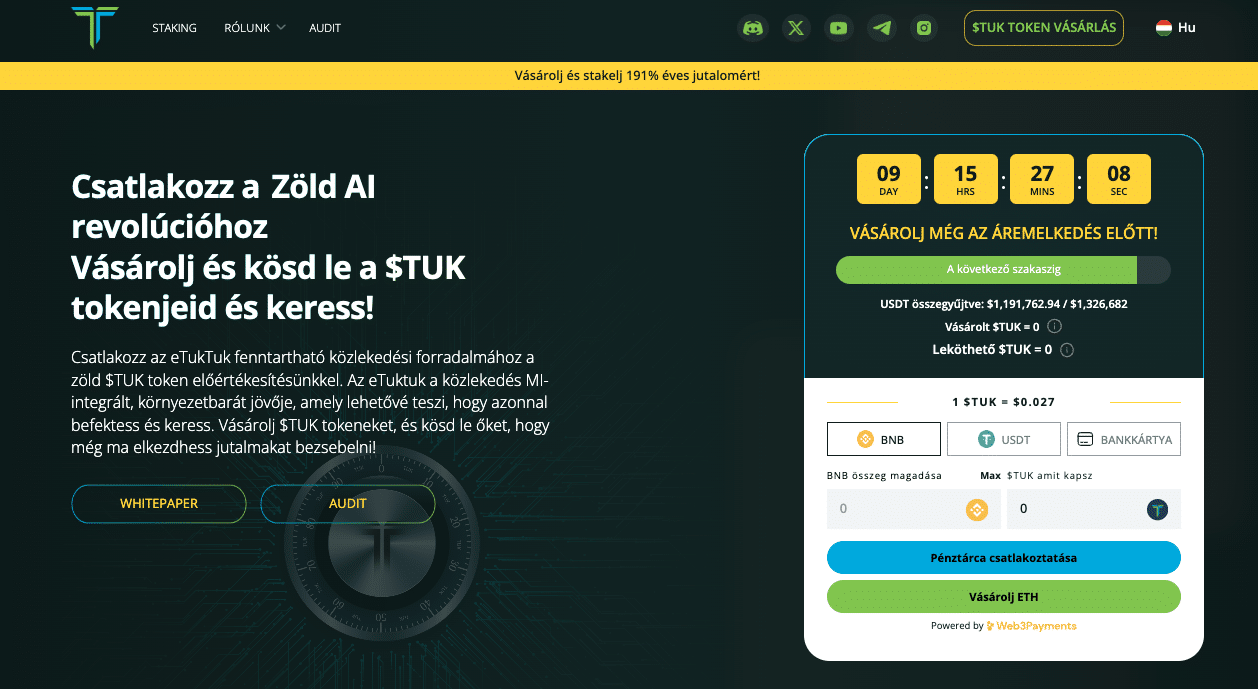Click info icon beside Leköthető $TUK

(1067, 350)
